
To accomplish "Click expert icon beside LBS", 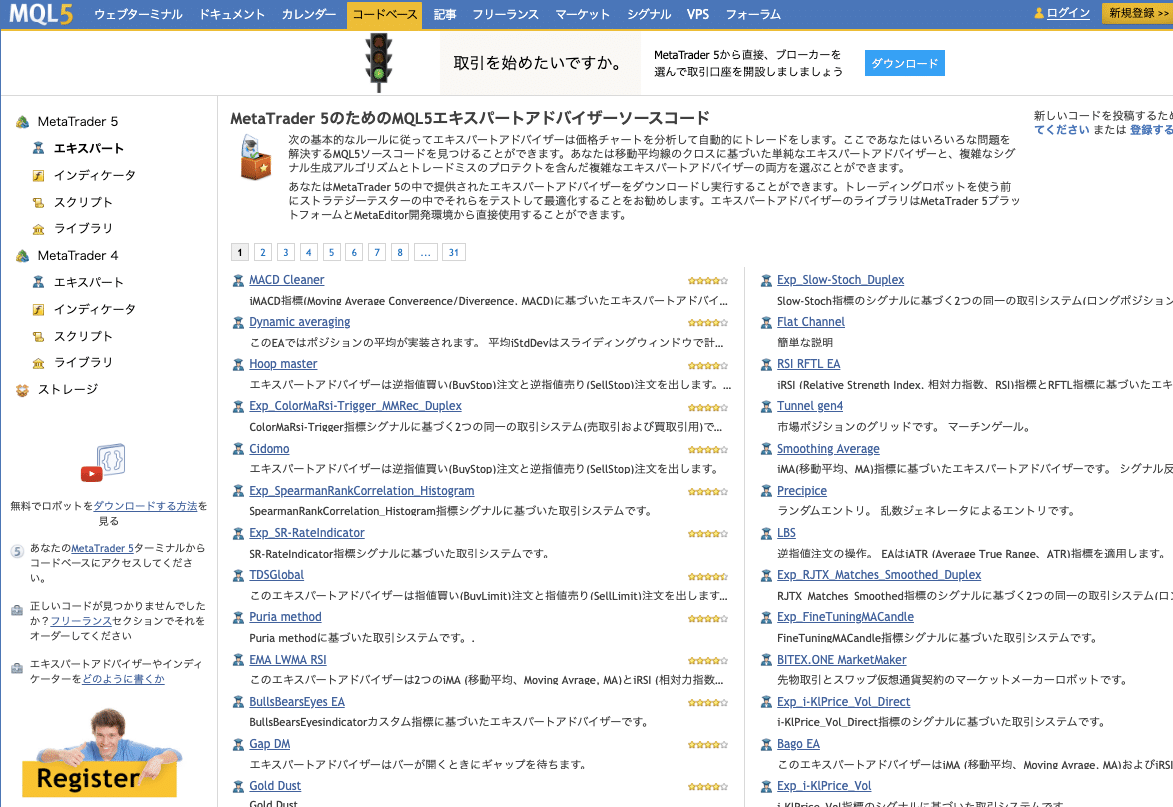I will [x=766, y=533].
